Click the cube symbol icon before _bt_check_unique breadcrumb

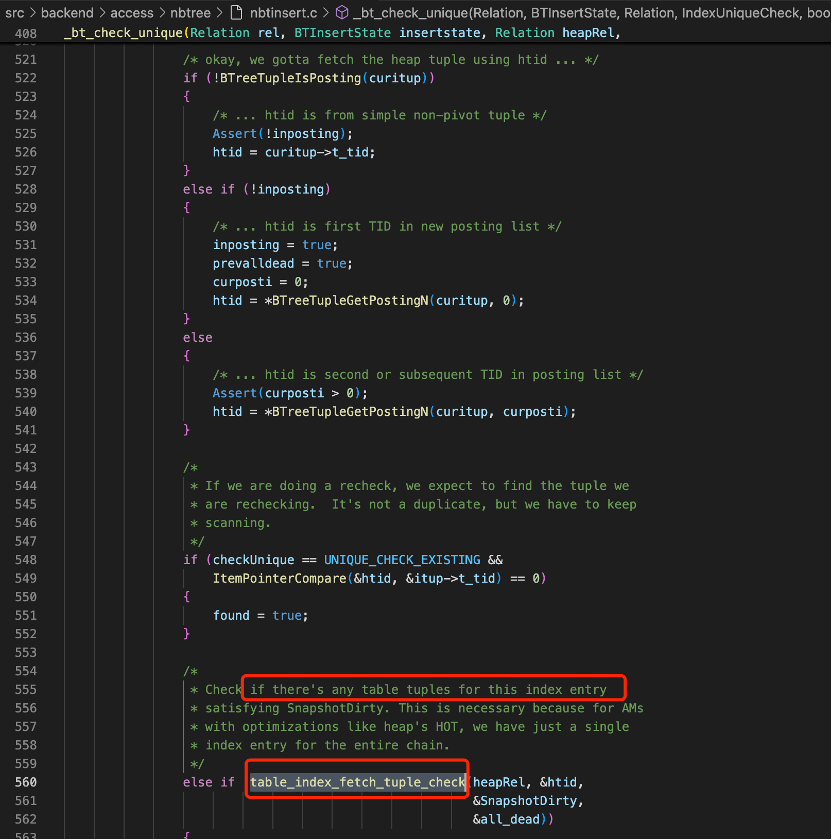coord(342,12)
